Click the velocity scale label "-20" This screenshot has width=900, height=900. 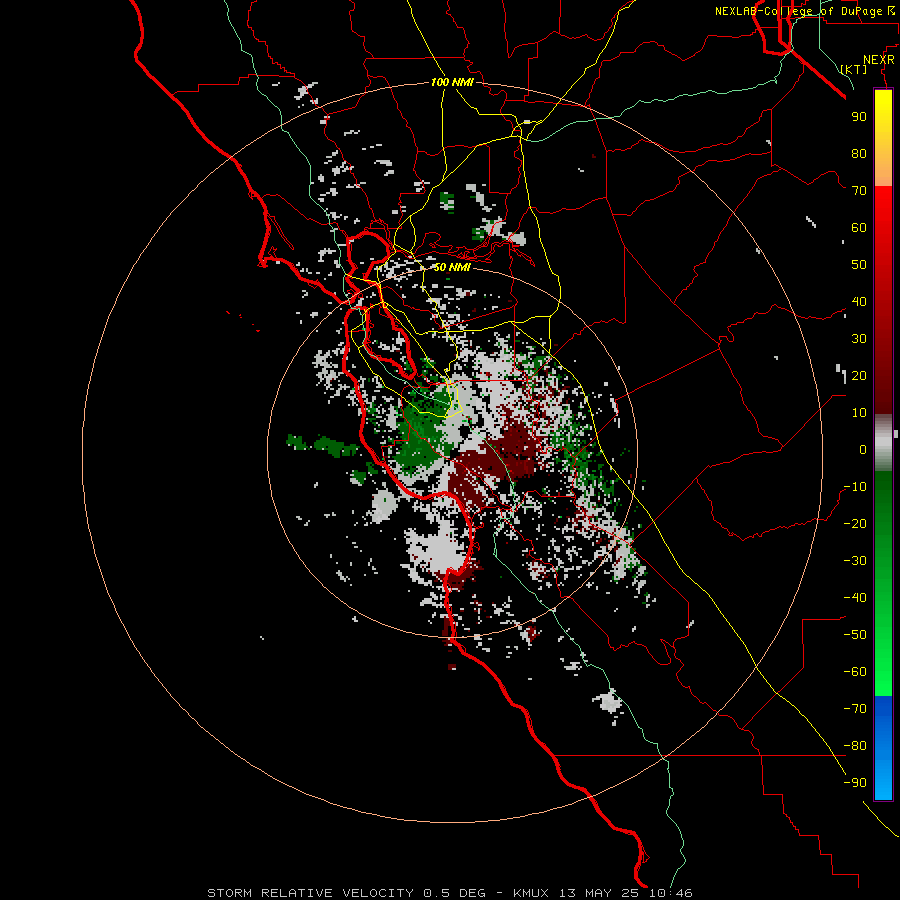pos(855,524)
